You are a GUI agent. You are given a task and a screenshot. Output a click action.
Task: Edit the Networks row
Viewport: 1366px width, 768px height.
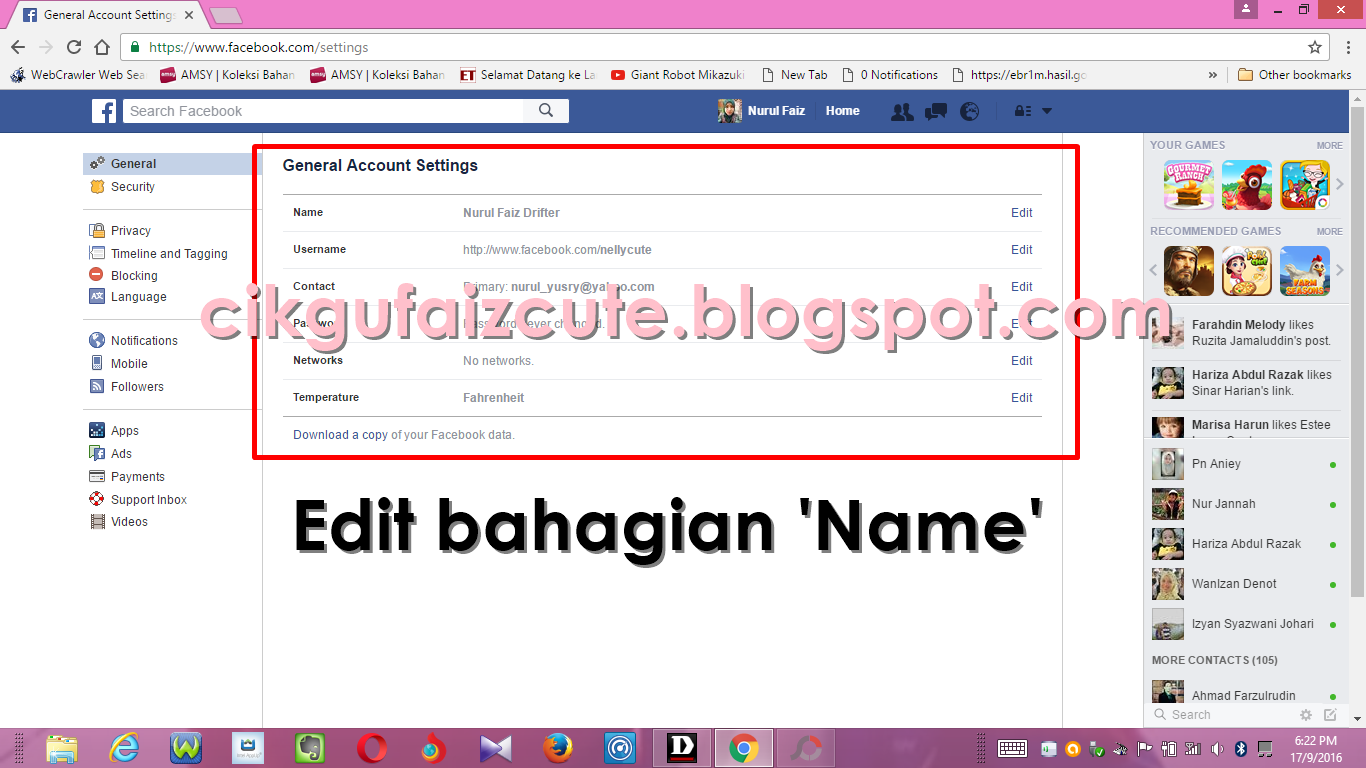pos(1021,361)
